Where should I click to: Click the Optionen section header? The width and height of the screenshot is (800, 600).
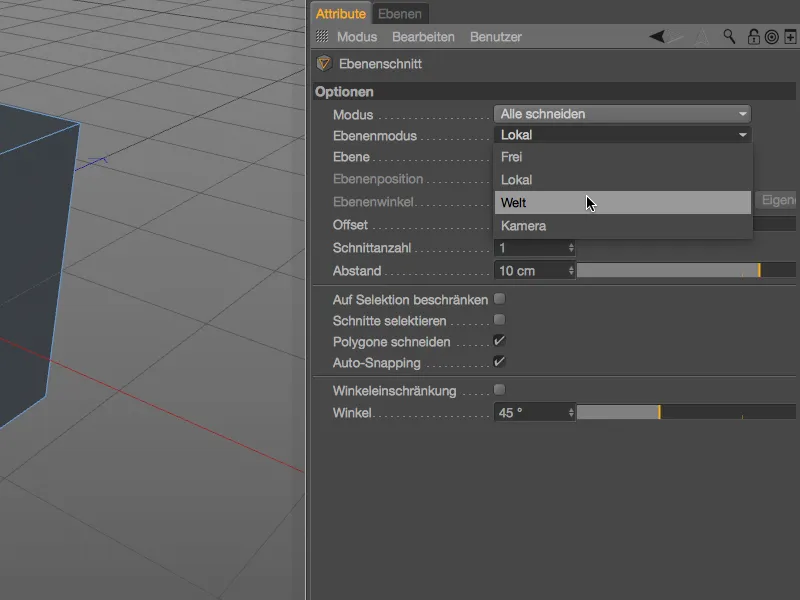pyautogui.click(x=555, y=92)
